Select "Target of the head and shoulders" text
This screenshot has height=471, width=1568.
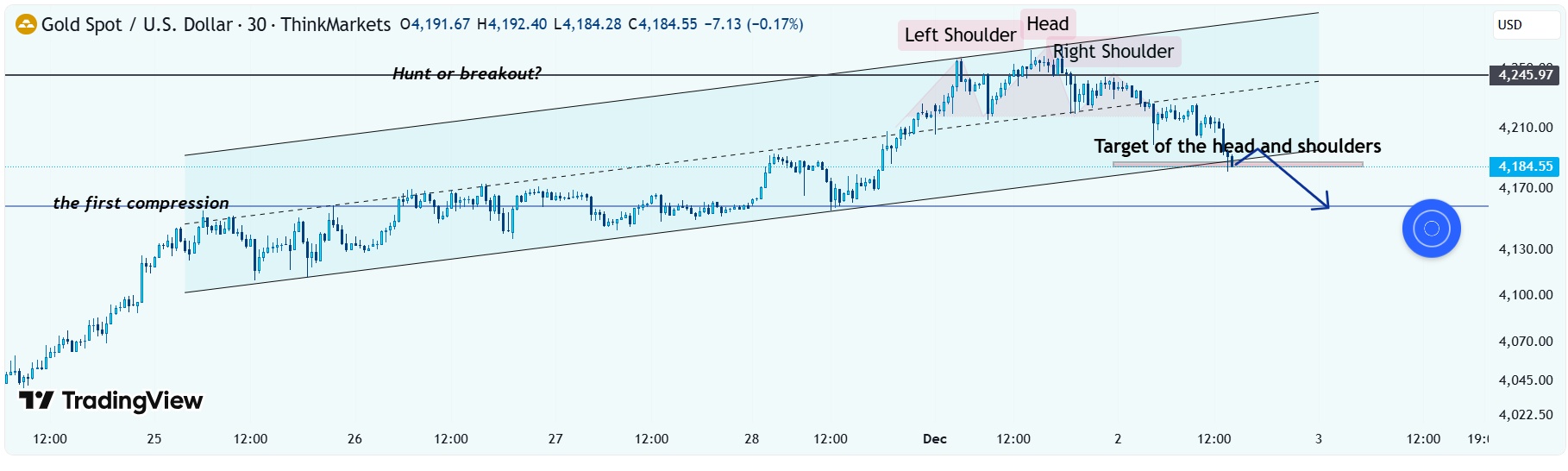click(x=1237, y=146)
